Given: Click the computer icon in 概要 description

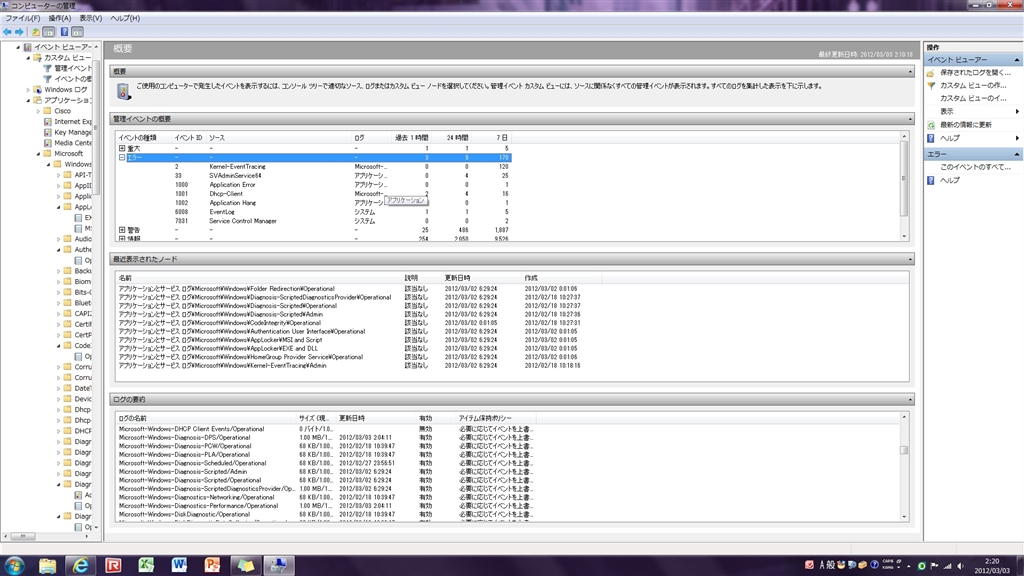Looking at the screenshot, I should 123,91.
